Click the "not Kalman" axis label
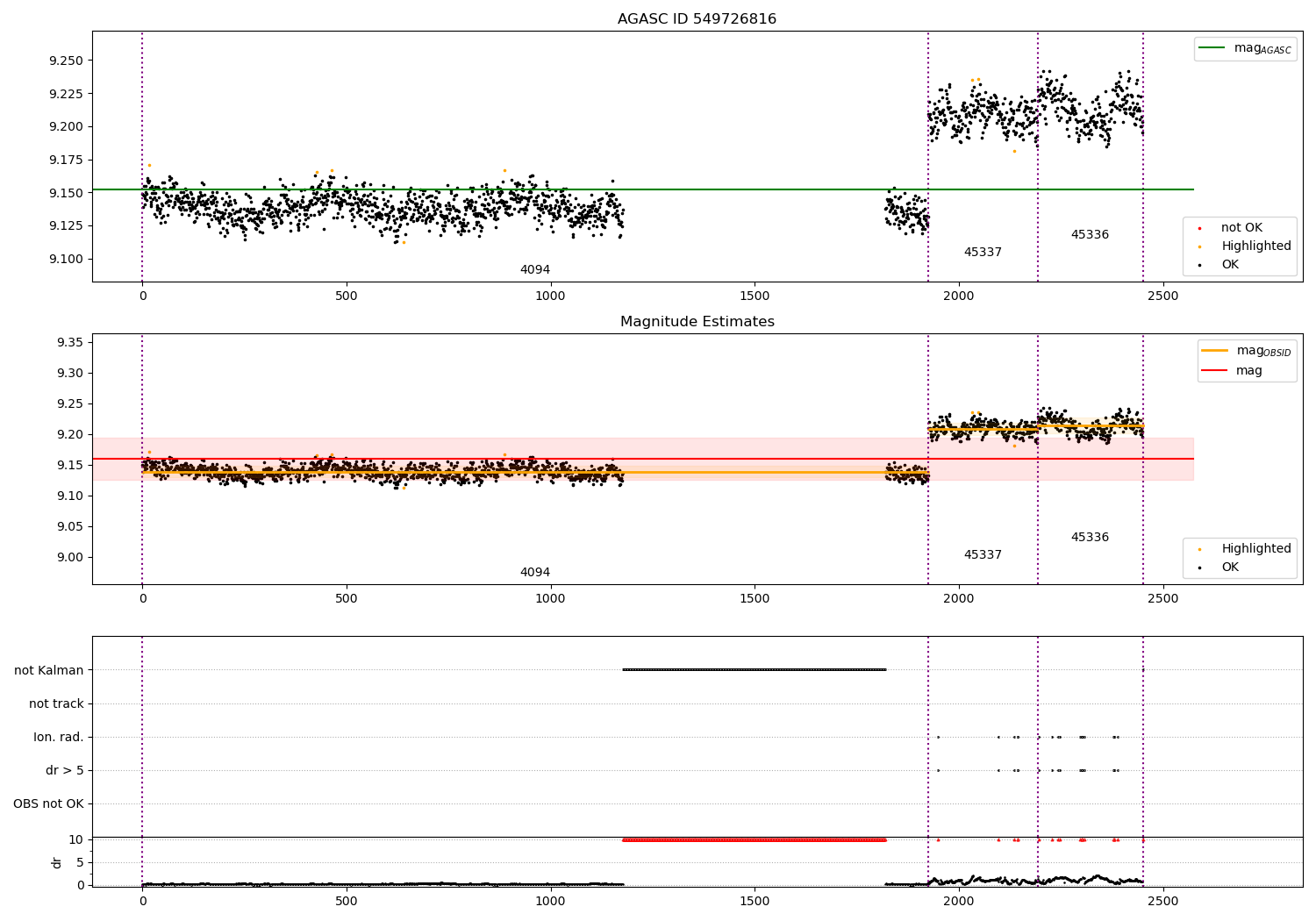 [x=49, y=670]
